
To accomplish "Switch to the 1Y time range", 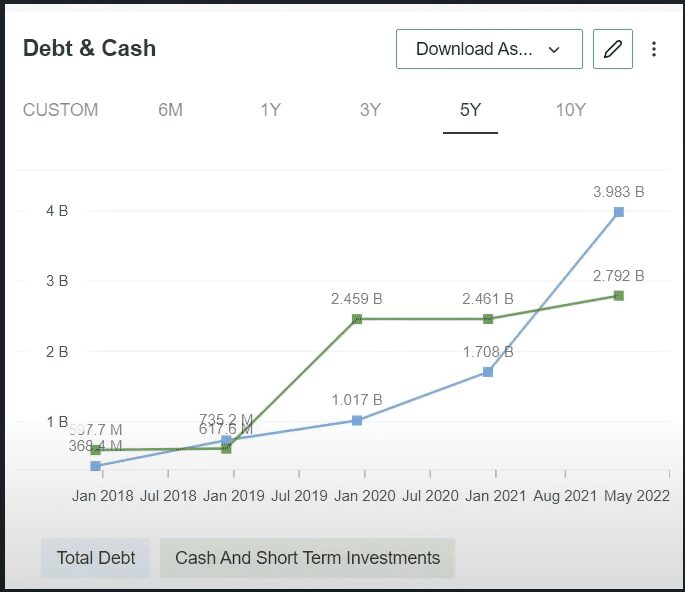I will (x=270, y=110).
